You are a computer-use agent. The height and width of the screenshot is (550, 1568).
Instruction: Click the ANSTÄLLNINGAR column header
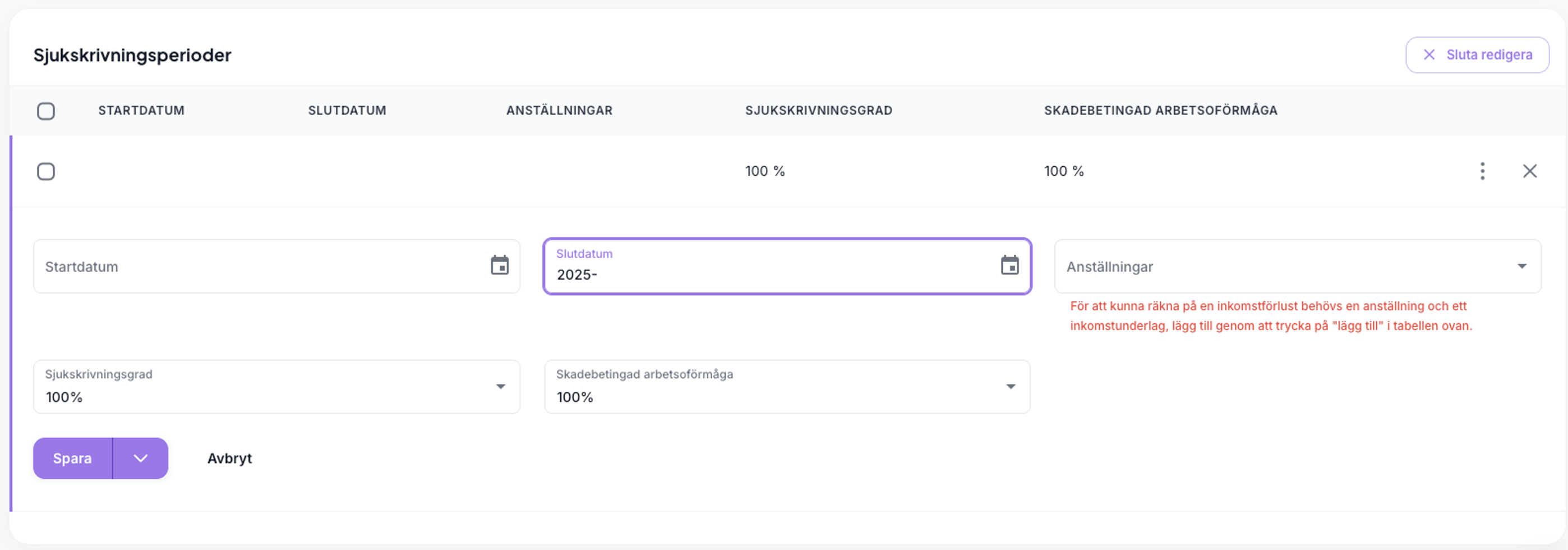559,110
